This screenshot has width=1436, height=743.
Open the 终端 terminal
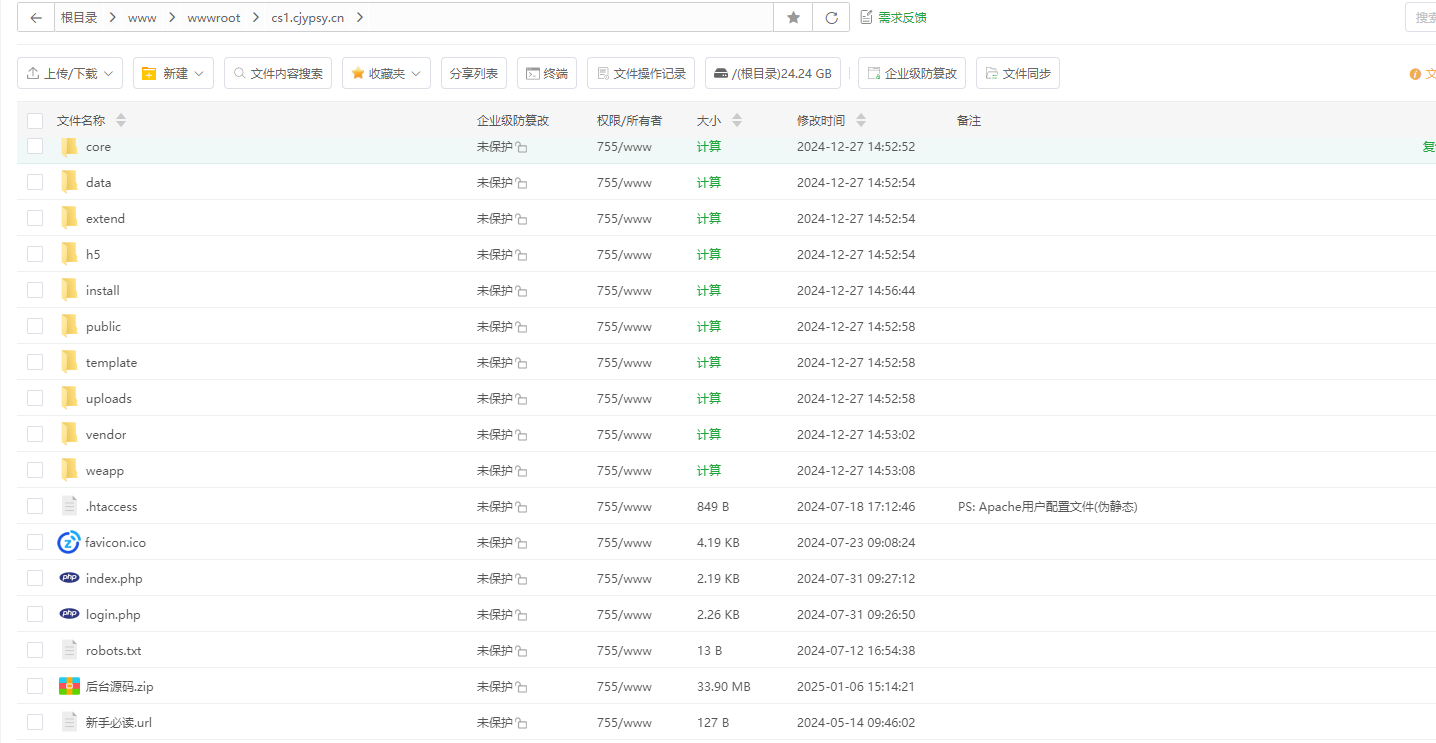[x=547, y=73]
